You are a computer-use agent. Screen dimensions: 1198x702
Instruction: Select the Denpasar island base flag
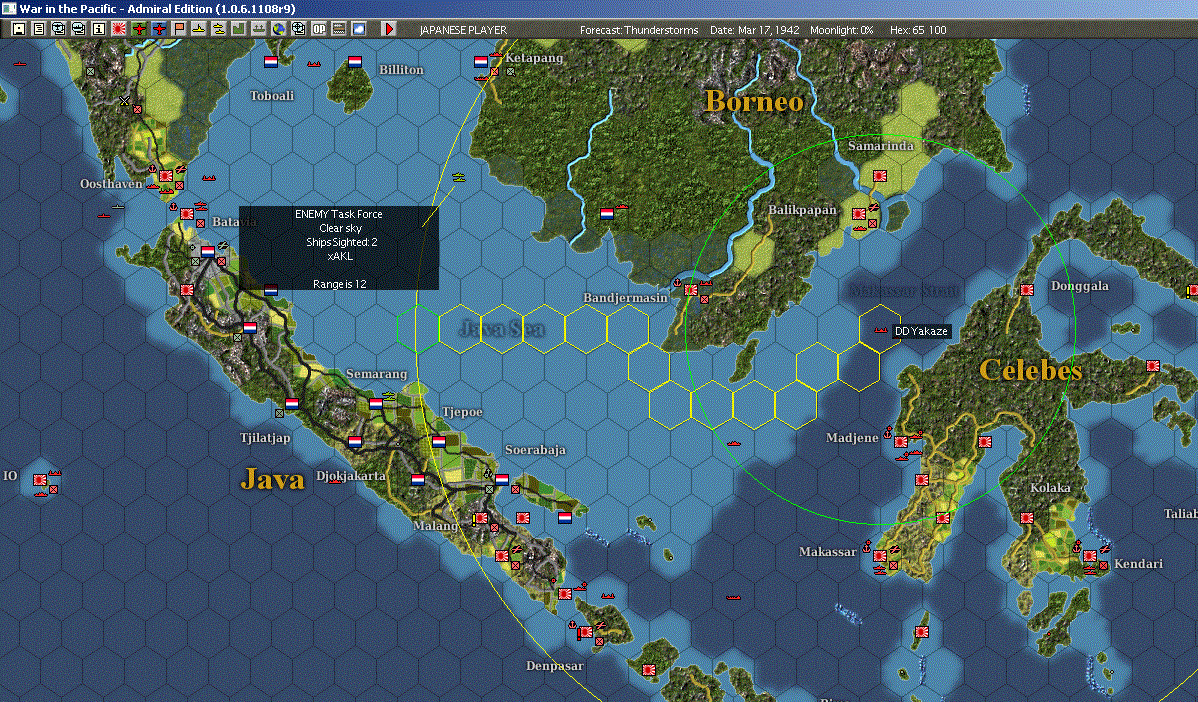(586, 632)
